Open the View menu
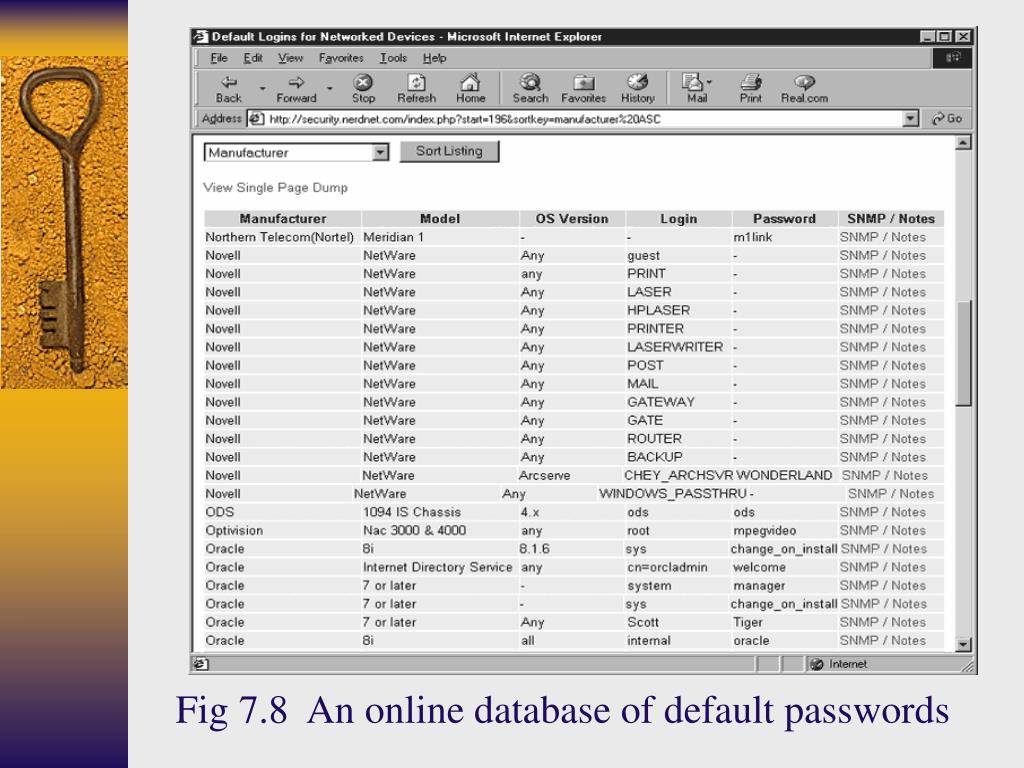Image resolution: width=1024 pixels, height=768 pixels. (291, 58)
